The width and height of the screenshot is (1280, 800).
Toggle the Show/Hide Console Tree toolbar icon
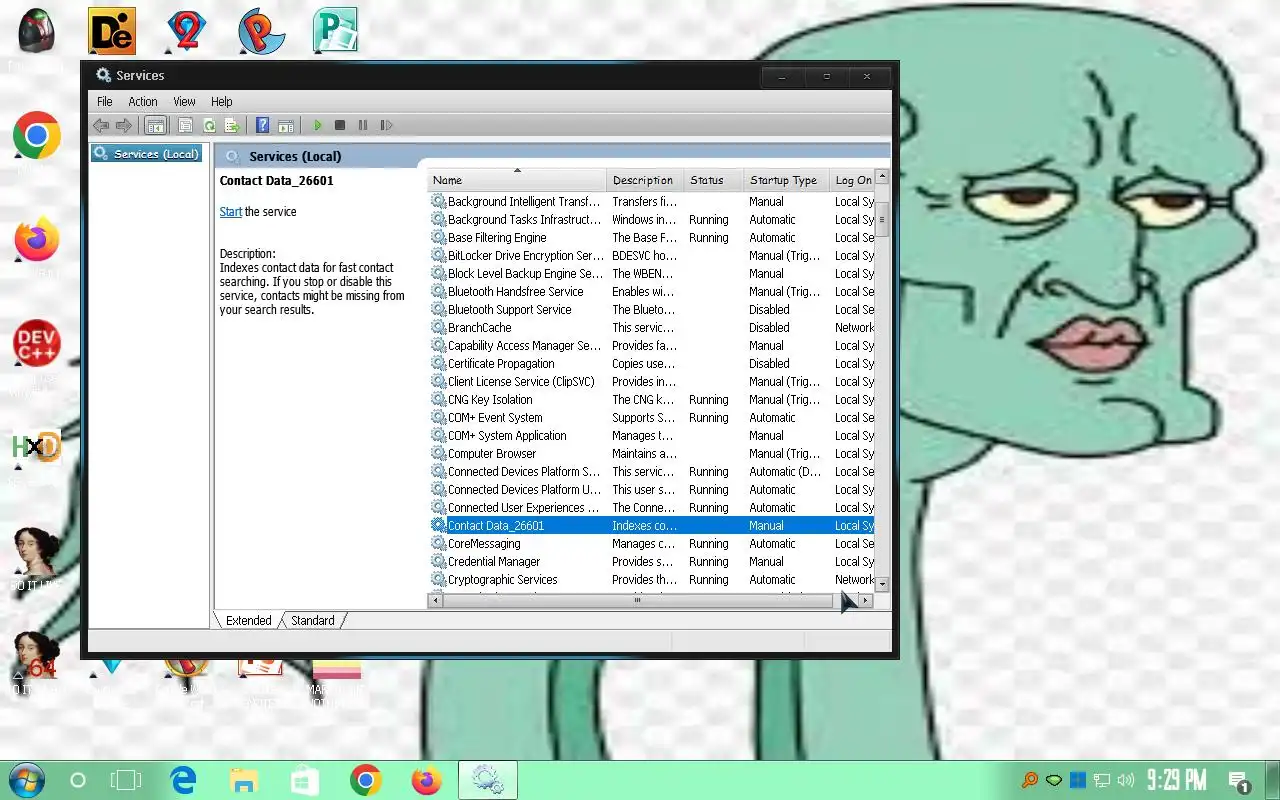click(155, 125)
